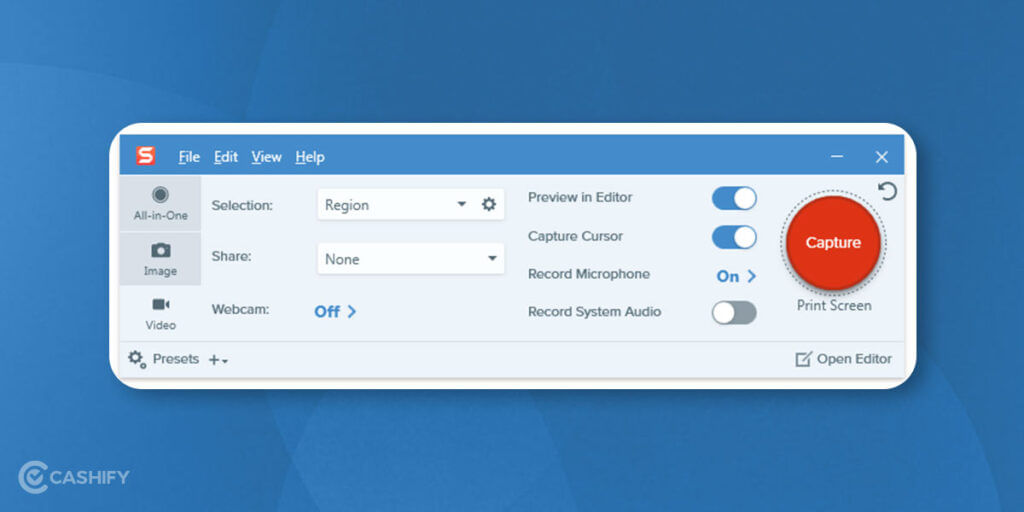Click the Preview in Editor label
Image resolution: width=1024 pixels, height=512 pixels.
click(x=580, y=197)
